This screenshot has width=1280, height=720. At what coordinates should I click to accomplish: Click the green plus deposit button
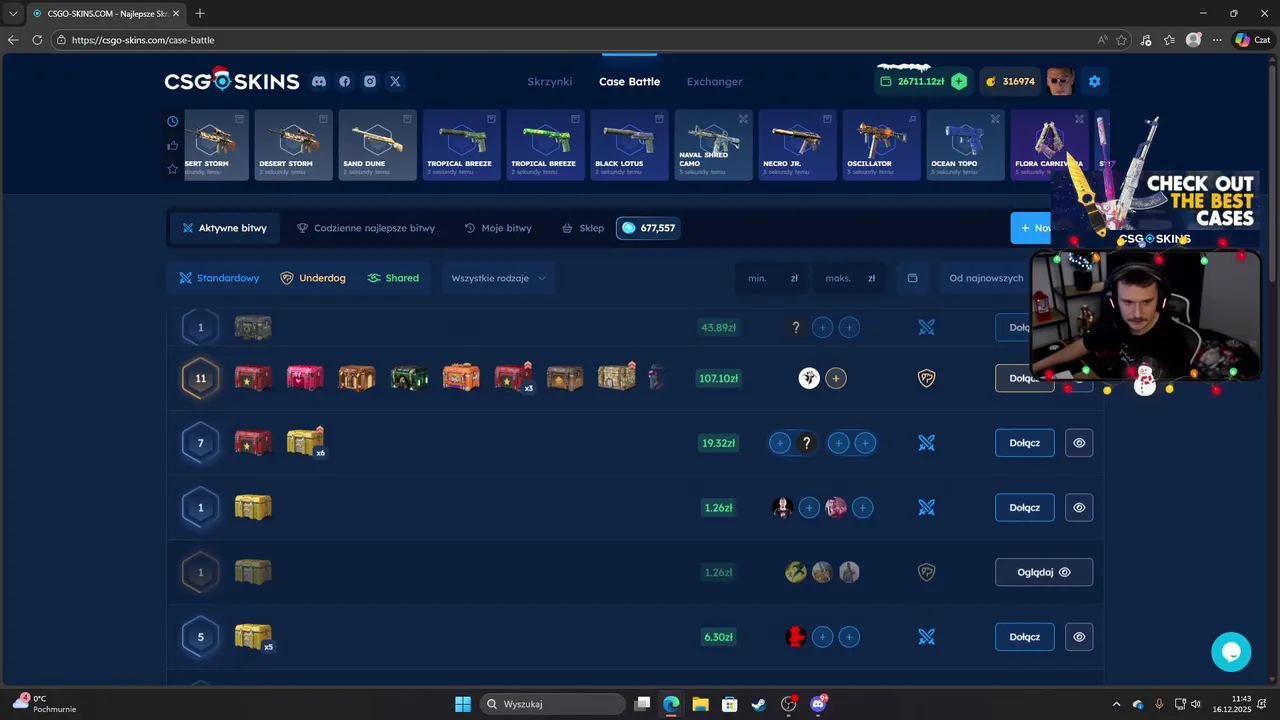click(x=959, y=81)
